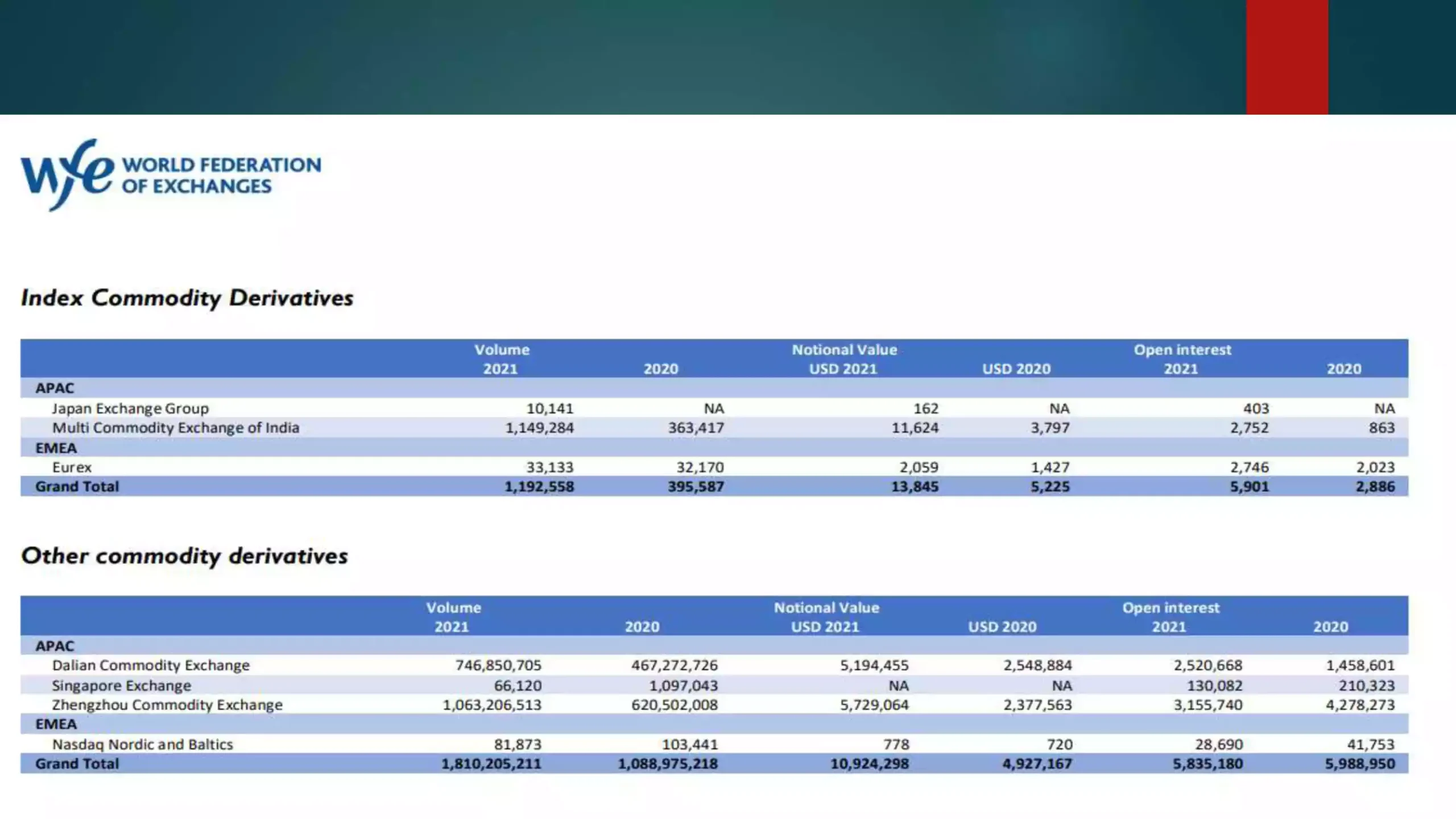Viewport: 1456px width, 819px height.
Task: Click Eurex 2020 volume 32,170
Action: [700, 468]
